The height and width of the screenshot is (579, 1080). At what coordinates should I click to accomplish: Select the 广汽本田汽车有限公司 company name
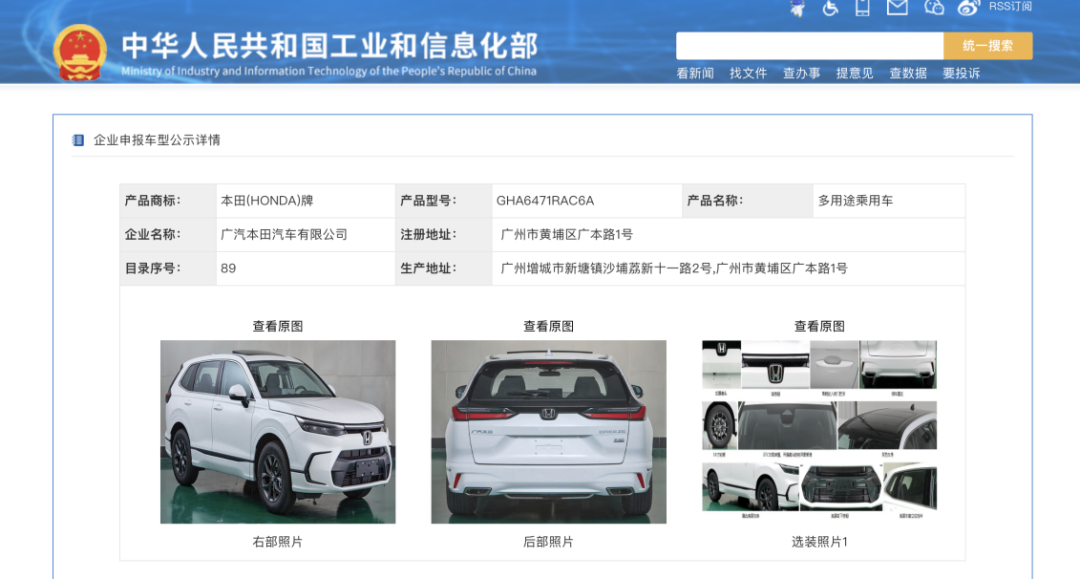284,235
